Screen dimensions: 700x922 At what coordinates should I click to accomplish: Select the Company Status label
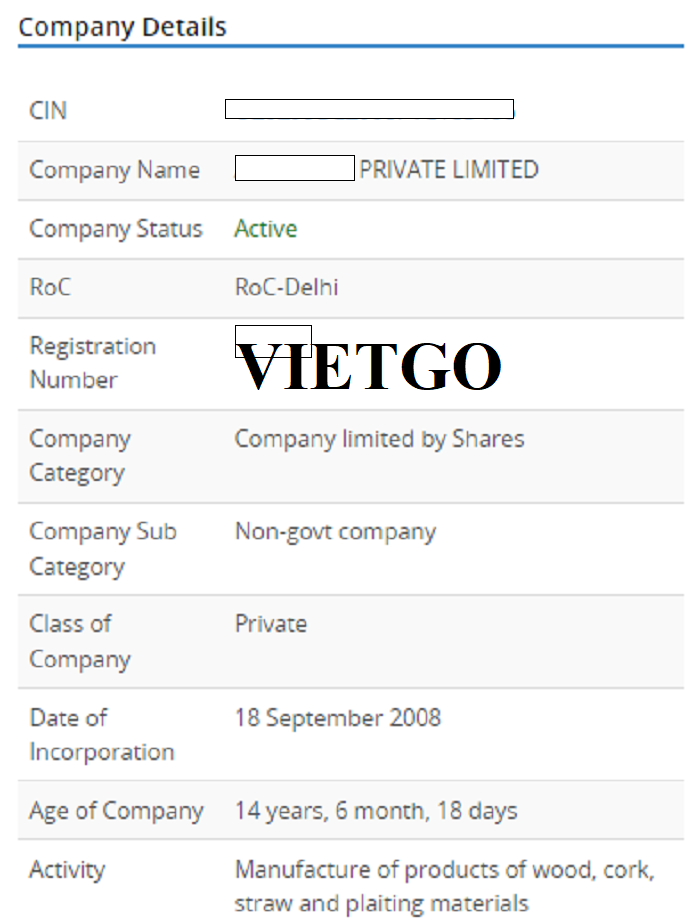point(116,229)
